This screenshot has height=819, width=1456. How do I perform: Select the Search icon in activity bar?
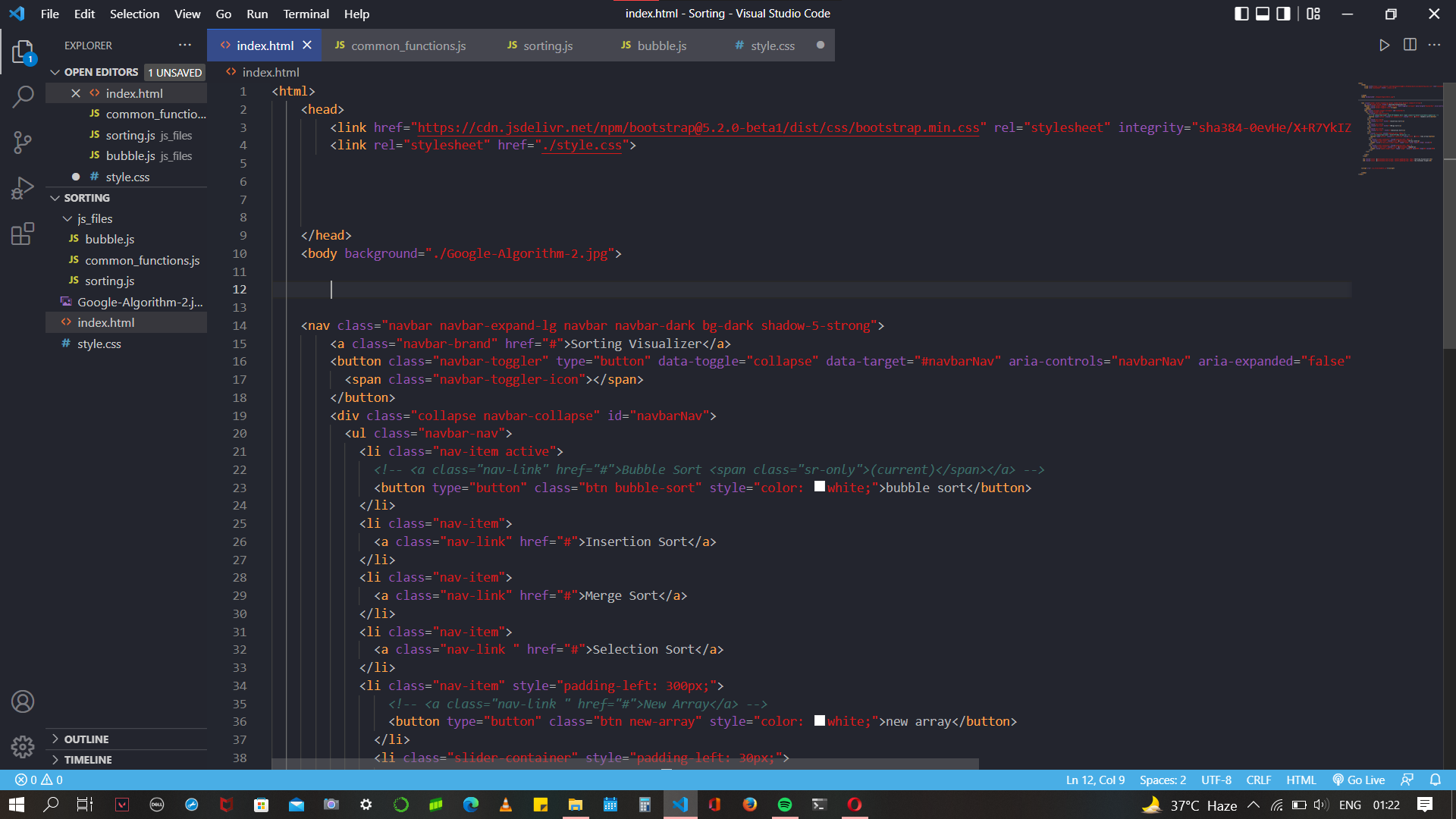click(x=24, y=97)
